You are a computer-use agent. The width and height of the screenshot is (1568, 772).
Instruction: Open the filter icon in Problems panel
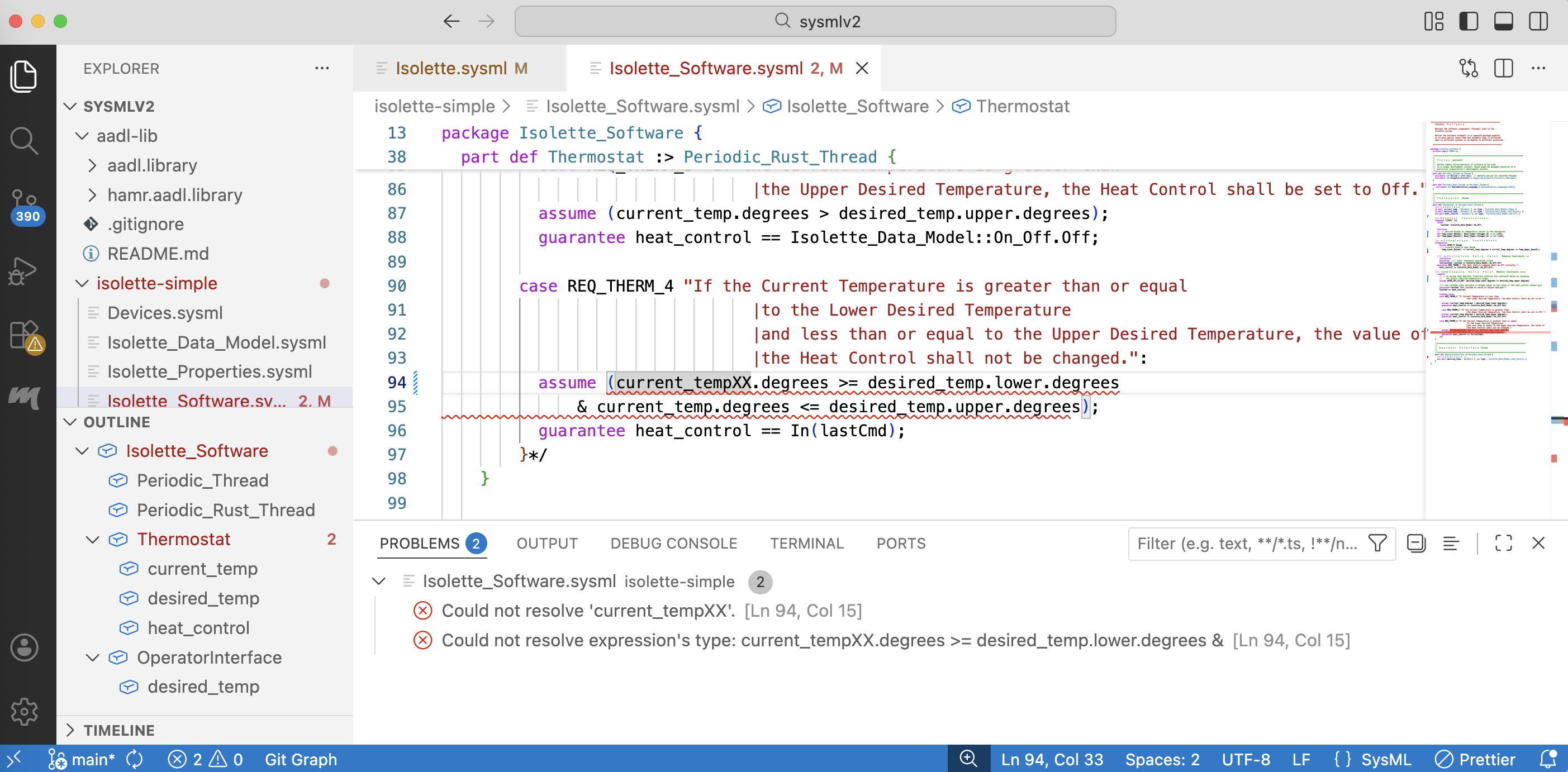(x=1378, y=544)
